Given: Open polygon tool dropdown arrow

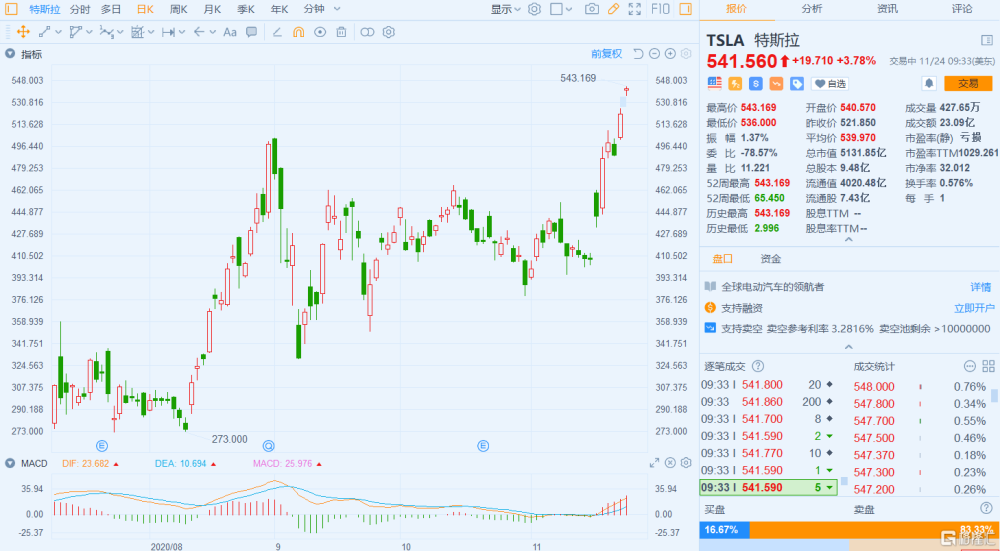Looking at the screenshot, I should pyautogui.click(x=89, y=32).
